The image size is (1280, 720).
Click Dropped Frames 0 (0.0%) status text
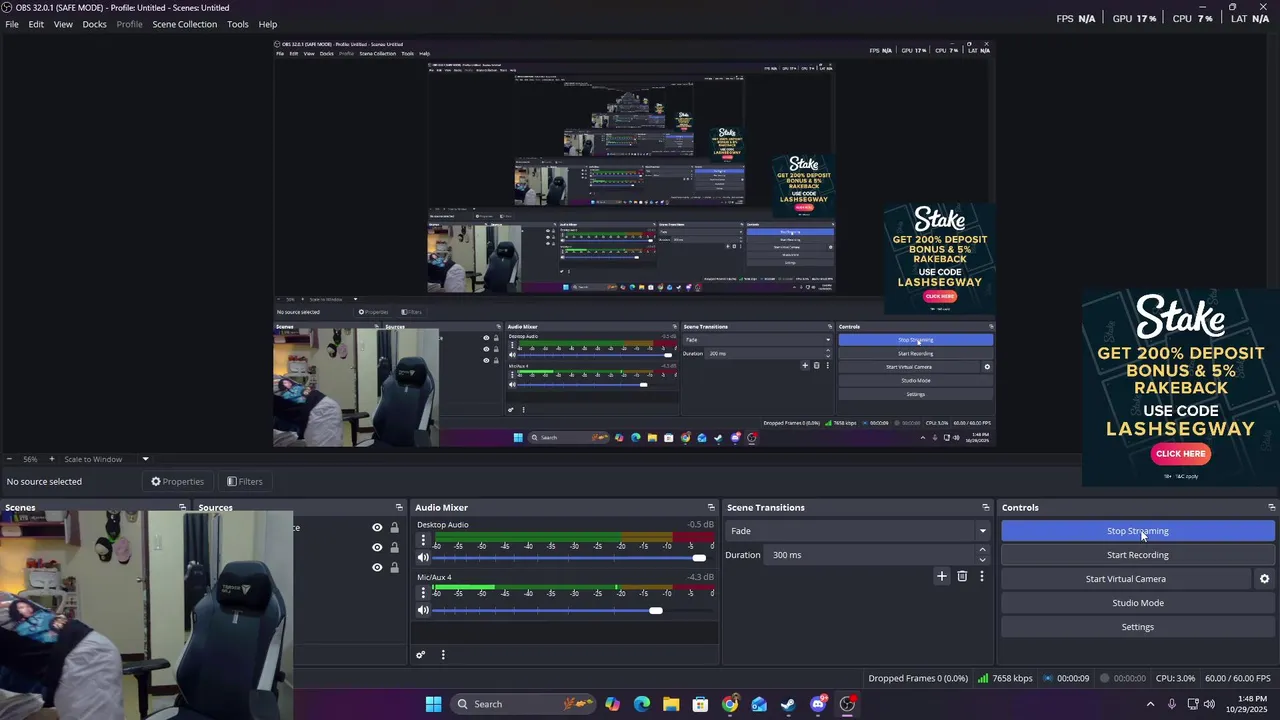(x=918, y=678)
